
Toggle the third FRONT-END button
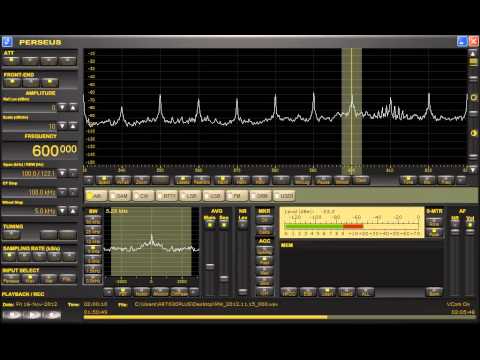click(x=49, y=82)
